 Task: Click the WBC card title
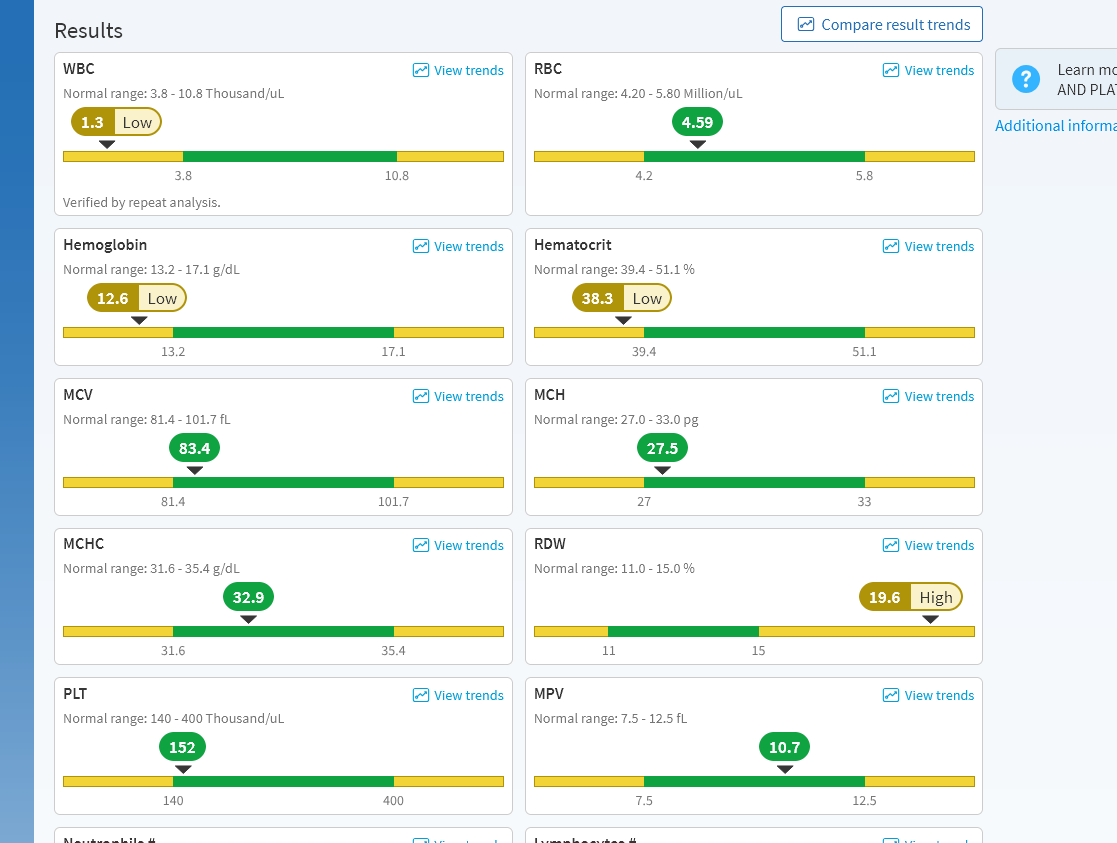click(79, 69)
